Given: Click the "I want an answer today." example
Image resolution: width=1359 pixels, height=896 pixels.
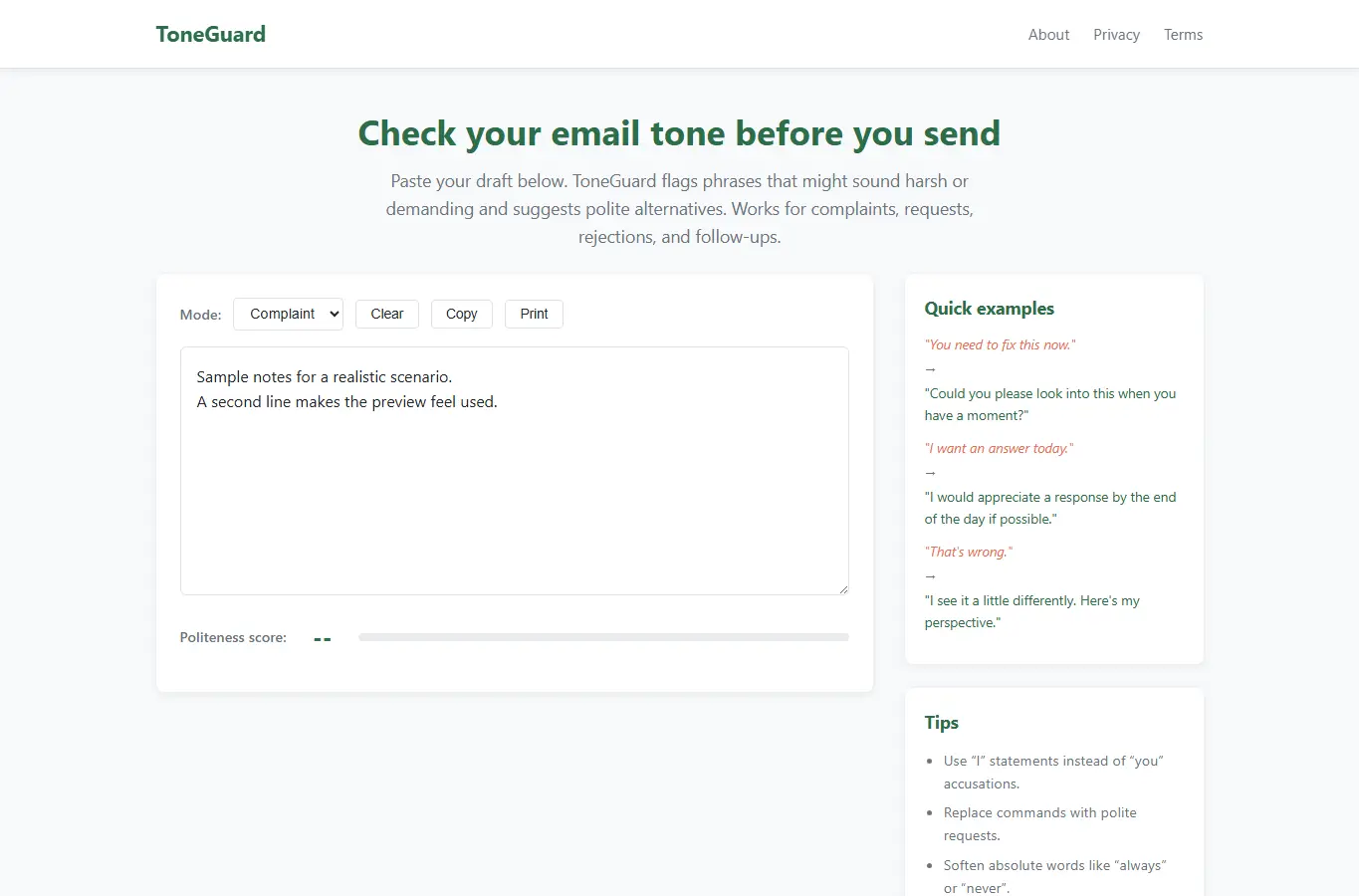Looking at the screenshot, I should tap(999, 449).
